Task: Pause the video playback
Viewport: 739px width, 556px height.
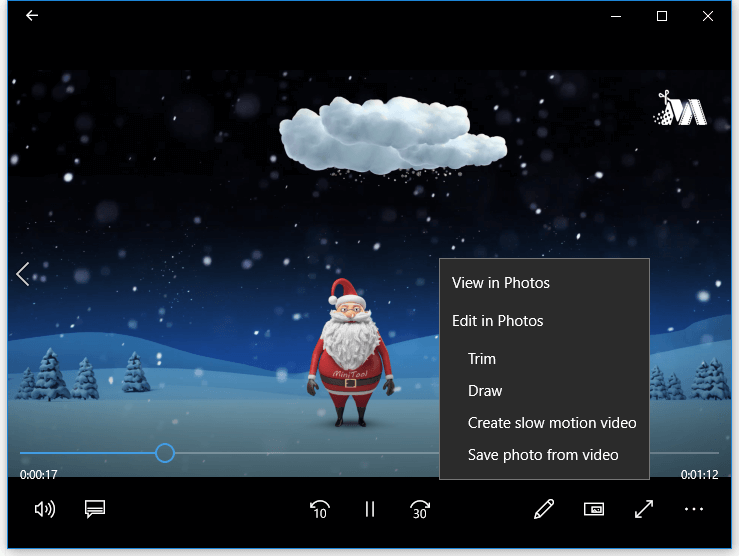Action: tap(370, 509)
